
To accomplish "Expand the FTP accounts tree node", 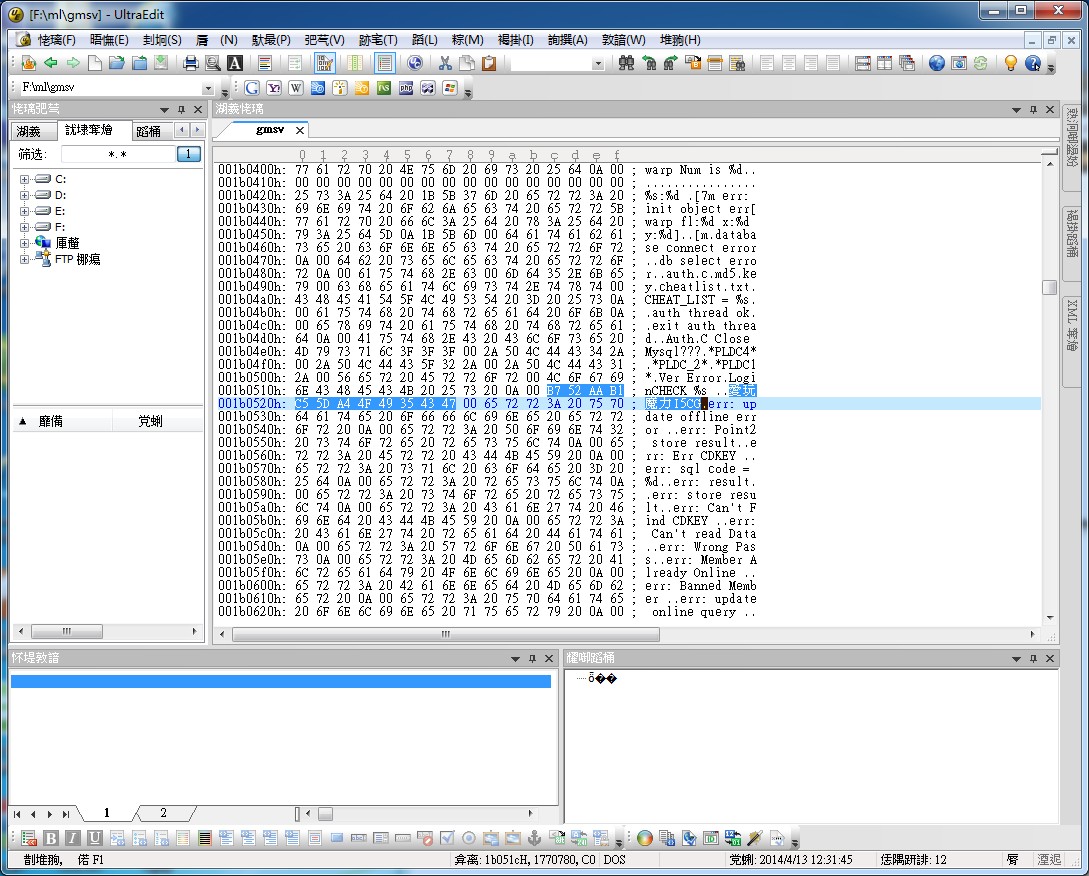I will (24, 259).
